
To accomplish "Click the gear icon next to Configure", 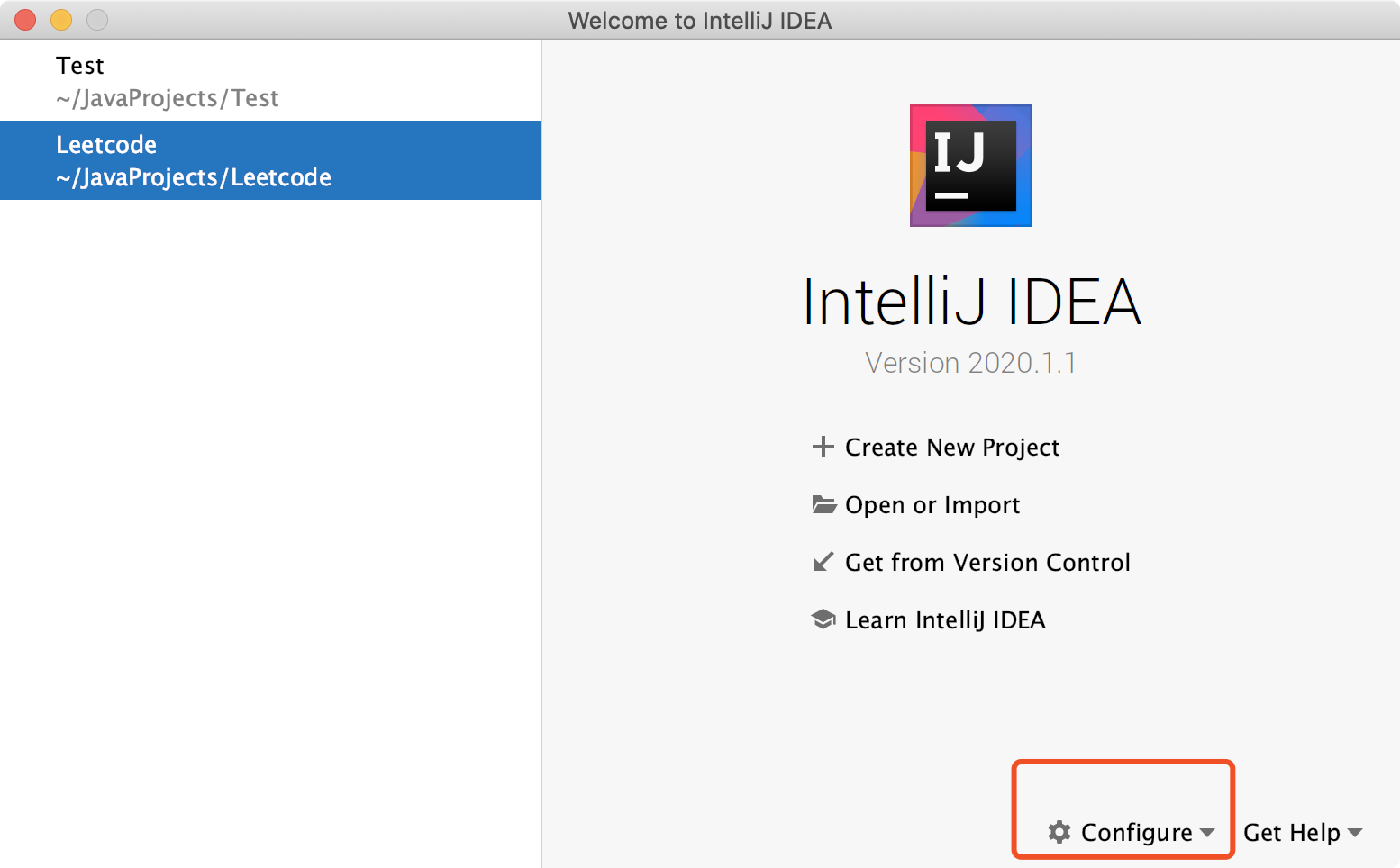I will click(1059, 833).
